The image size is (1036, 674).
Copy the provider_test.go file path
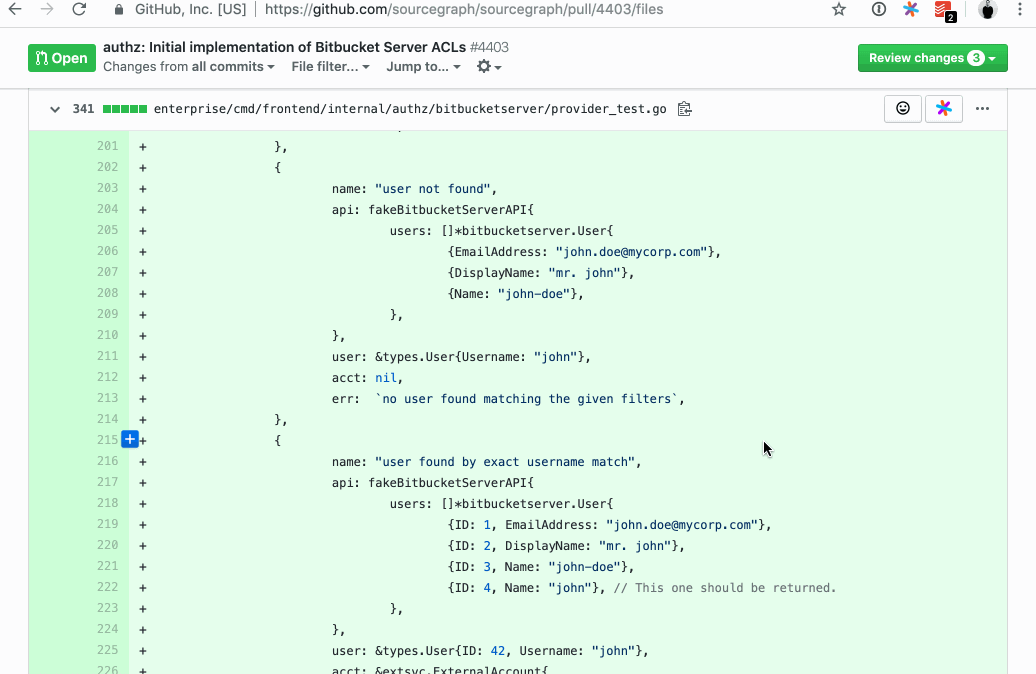tap(684, 109)
